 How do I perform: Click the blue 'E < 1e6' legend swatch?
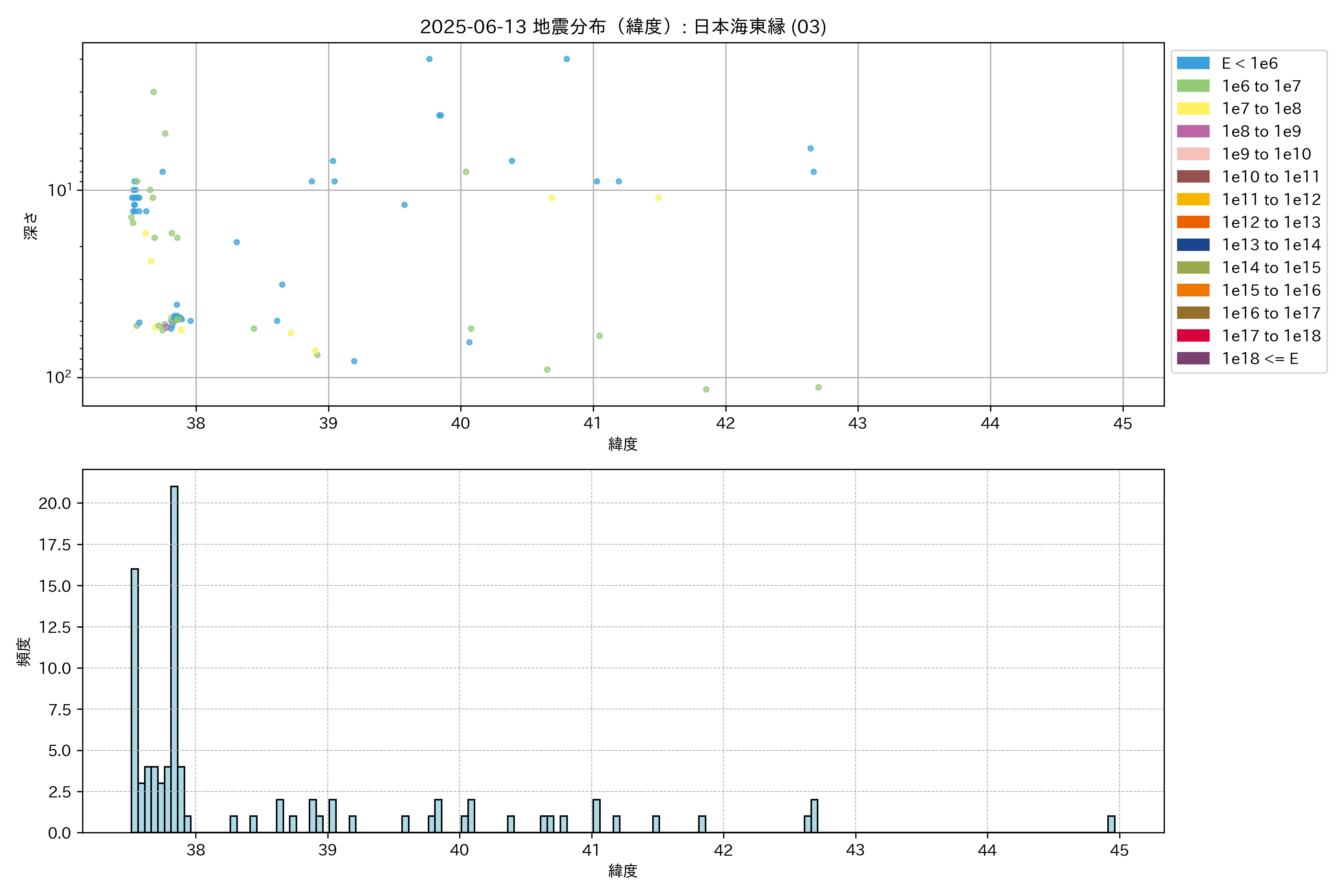point(1192,63)
